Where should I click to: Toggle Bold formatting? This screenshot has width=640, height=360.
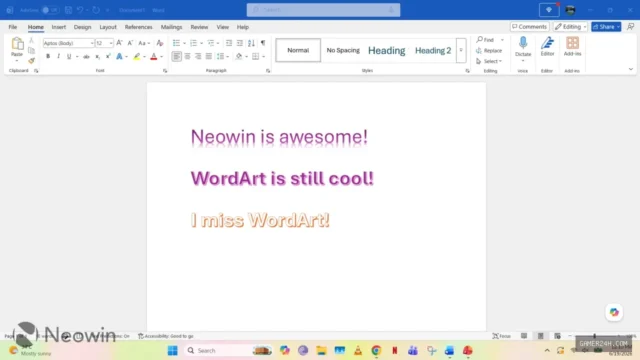point(48,56)
